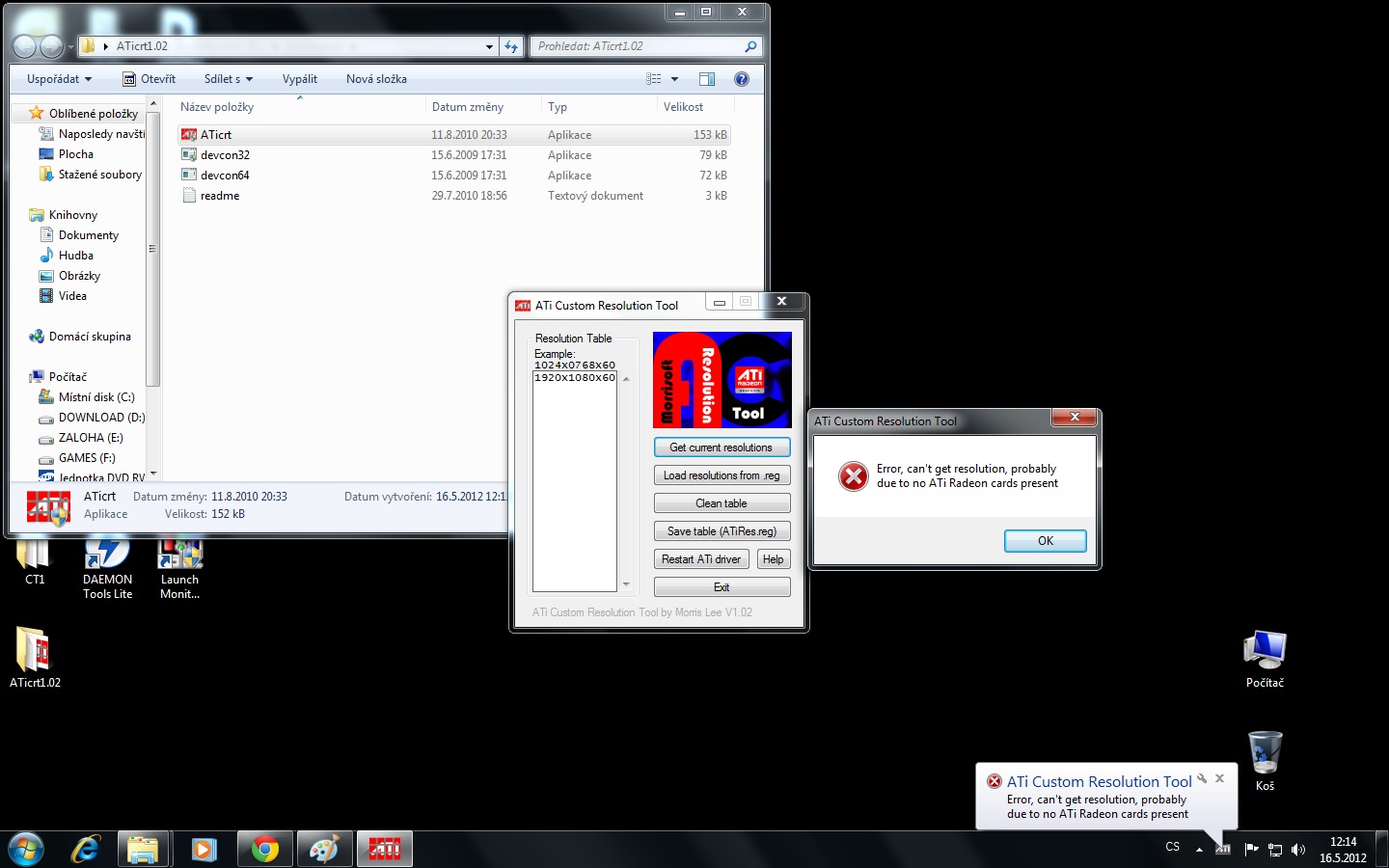Click the Clean table button

(722, 503)
